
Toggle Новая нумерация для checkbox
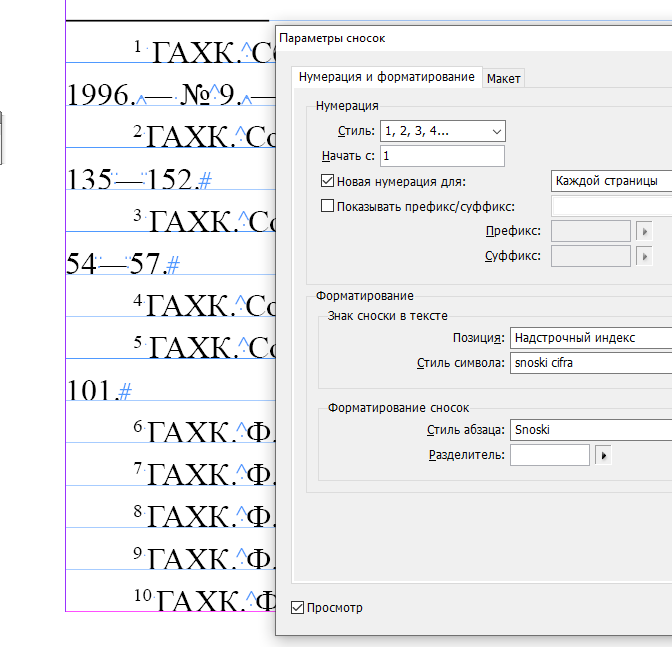pos(327,181)
